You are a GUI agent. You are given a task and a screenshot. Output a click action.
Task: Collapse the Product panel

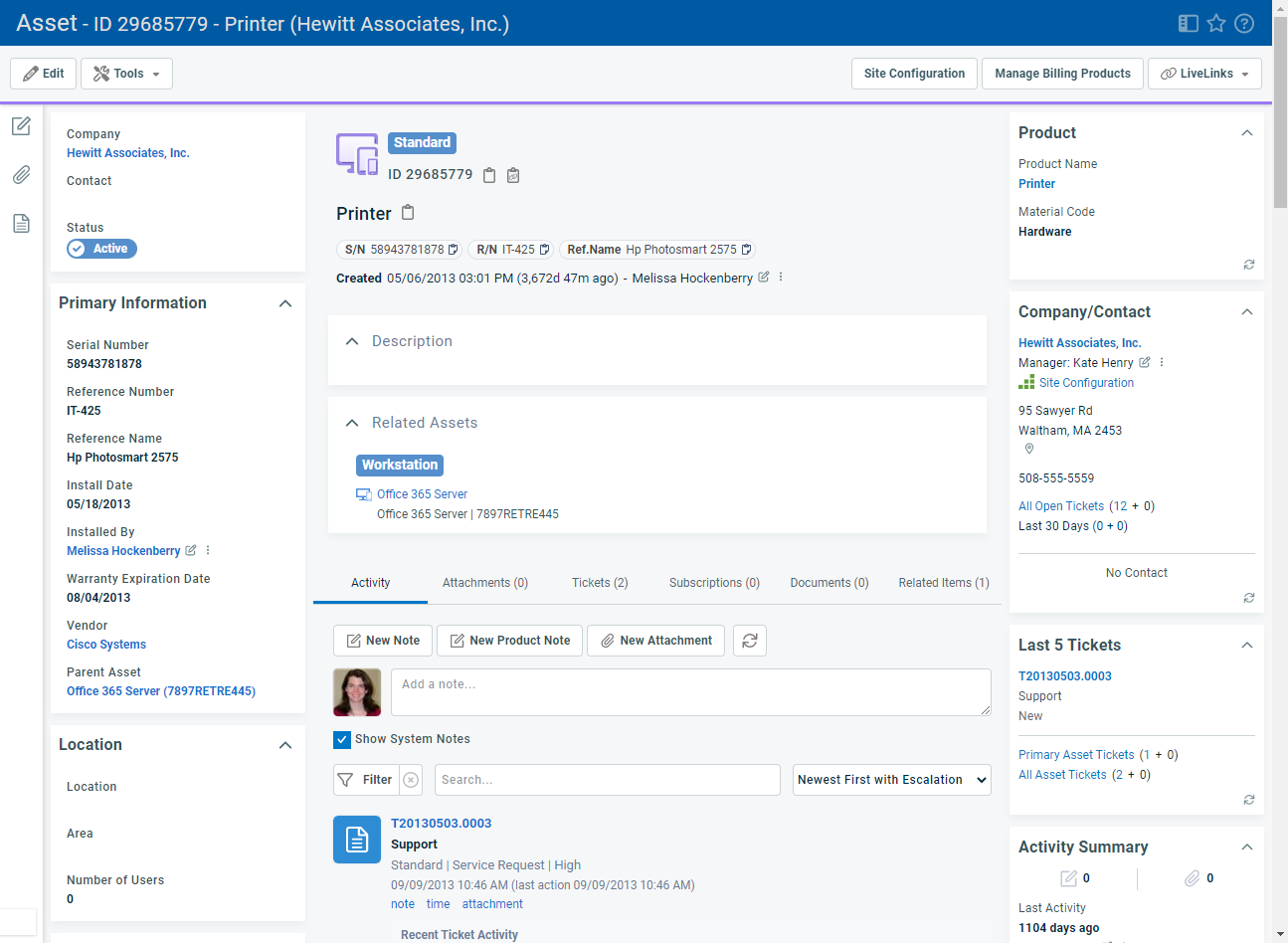point(1247,133)
